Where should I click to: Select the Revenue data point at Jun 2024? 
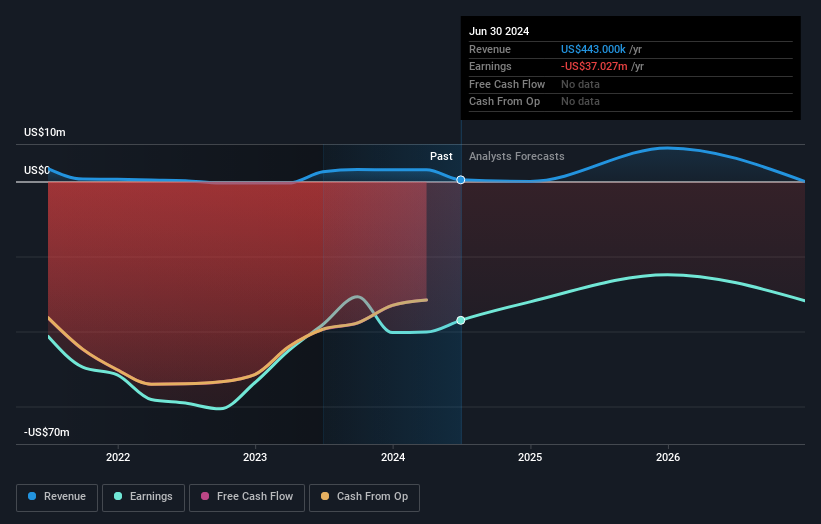point(461,180)
